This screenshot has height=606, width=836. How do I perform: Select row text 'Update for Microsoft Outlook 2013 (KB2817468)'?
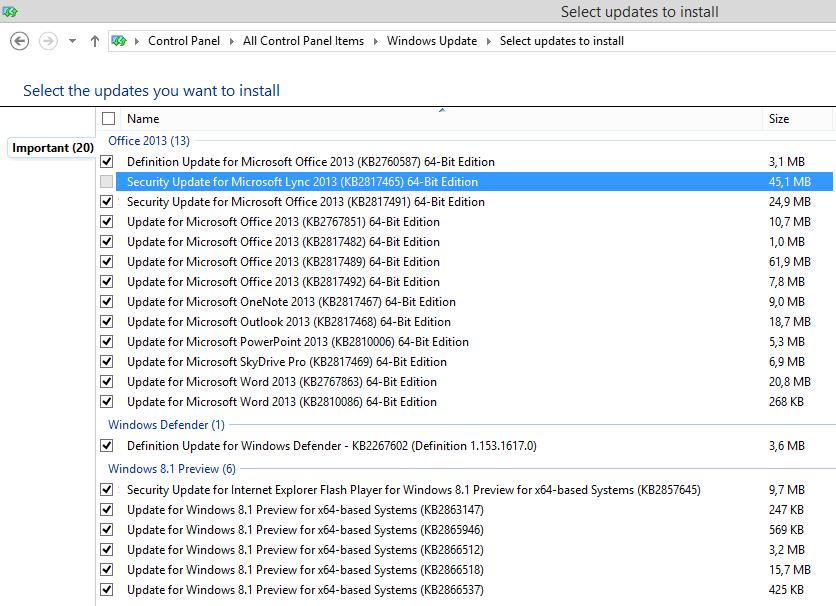(252, 322)
